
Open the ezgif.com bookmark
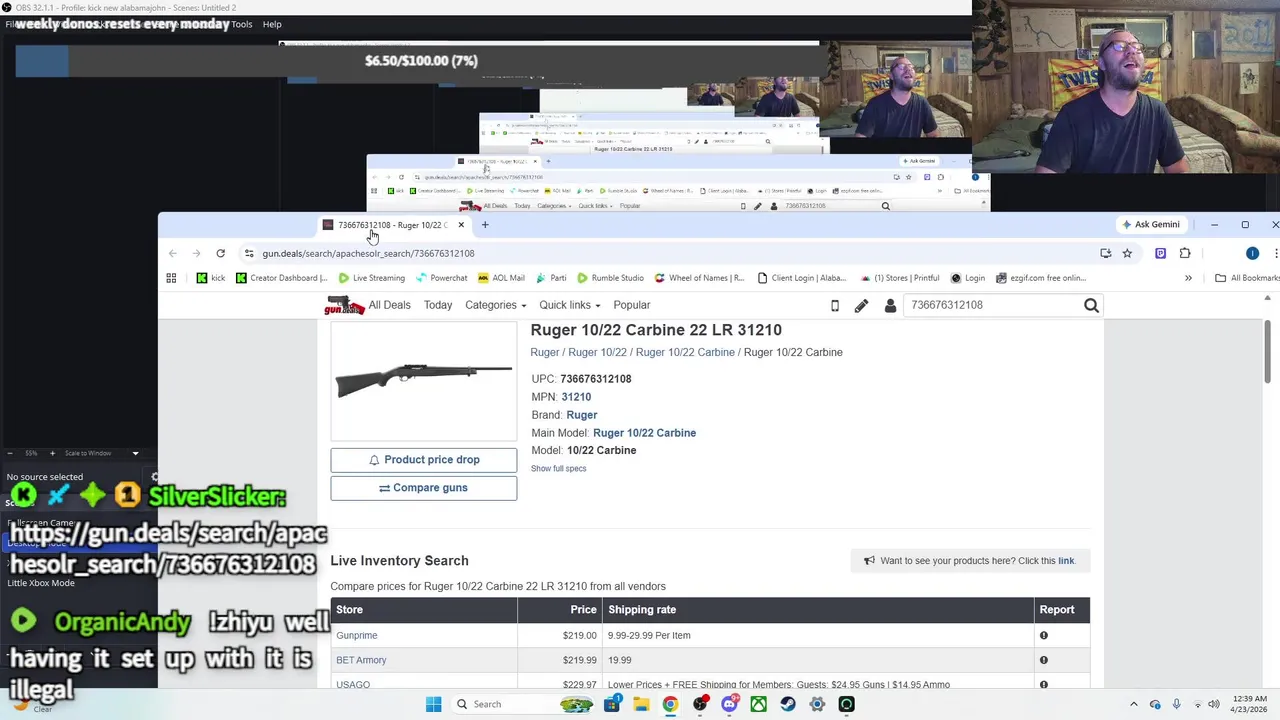(1041, 278)
